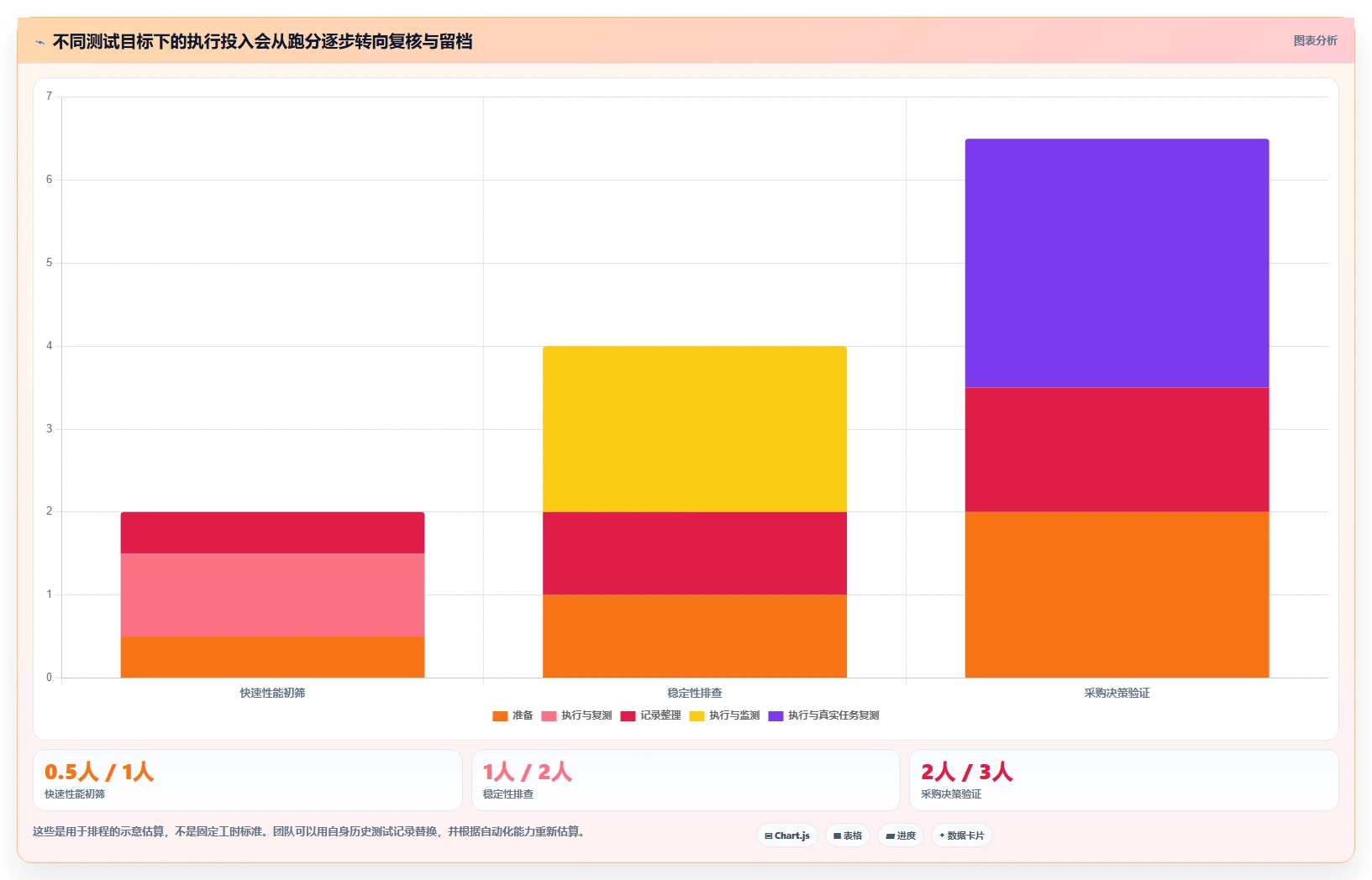Select the orange 准备 segment of 快速性能初筛 bar

click(x=272, y=657)
